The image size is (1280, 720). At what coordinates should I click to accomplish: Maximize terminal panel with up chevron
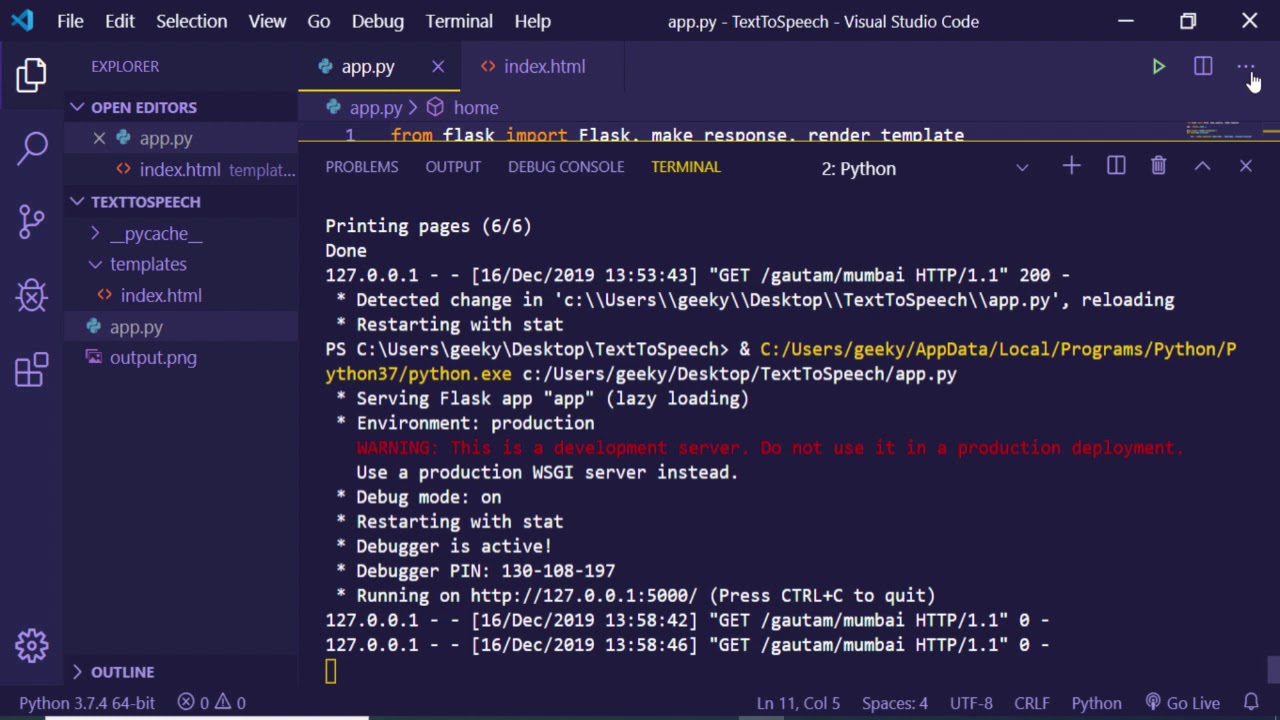tap(1202, 167)
